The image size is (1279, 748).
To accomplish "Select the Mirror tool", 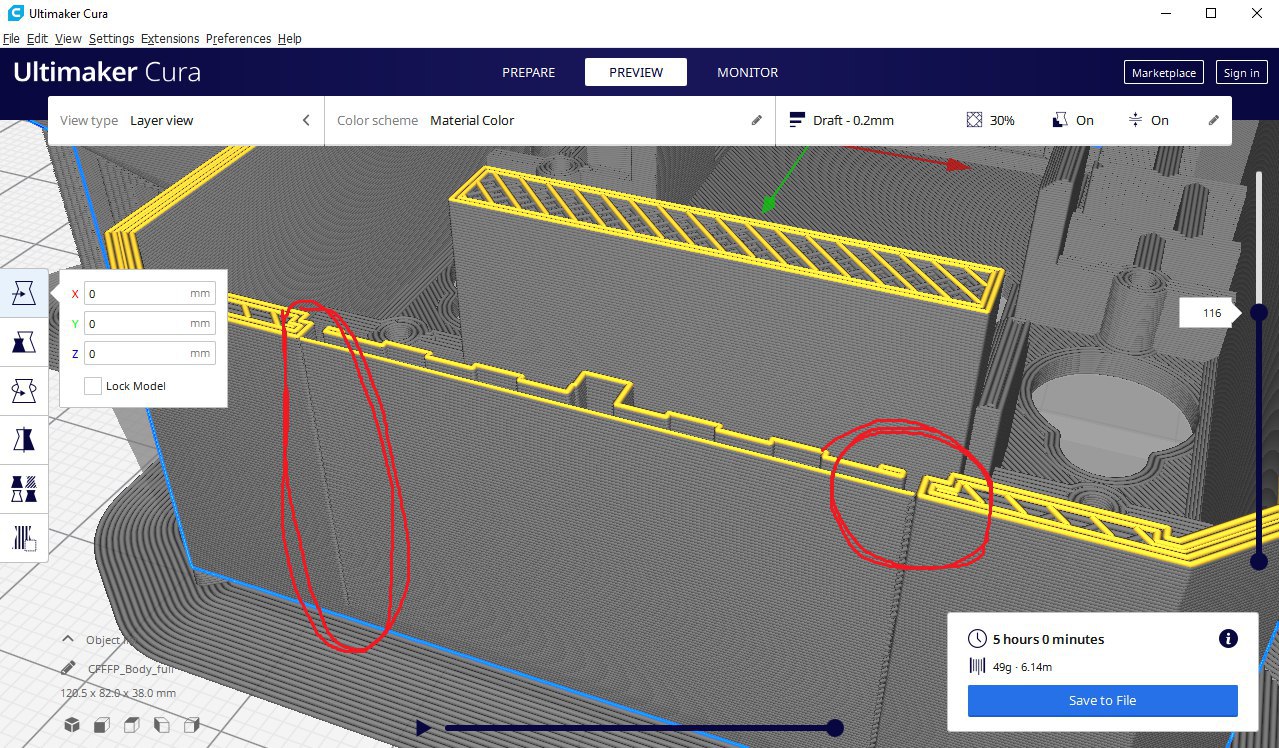I will 22,440.
